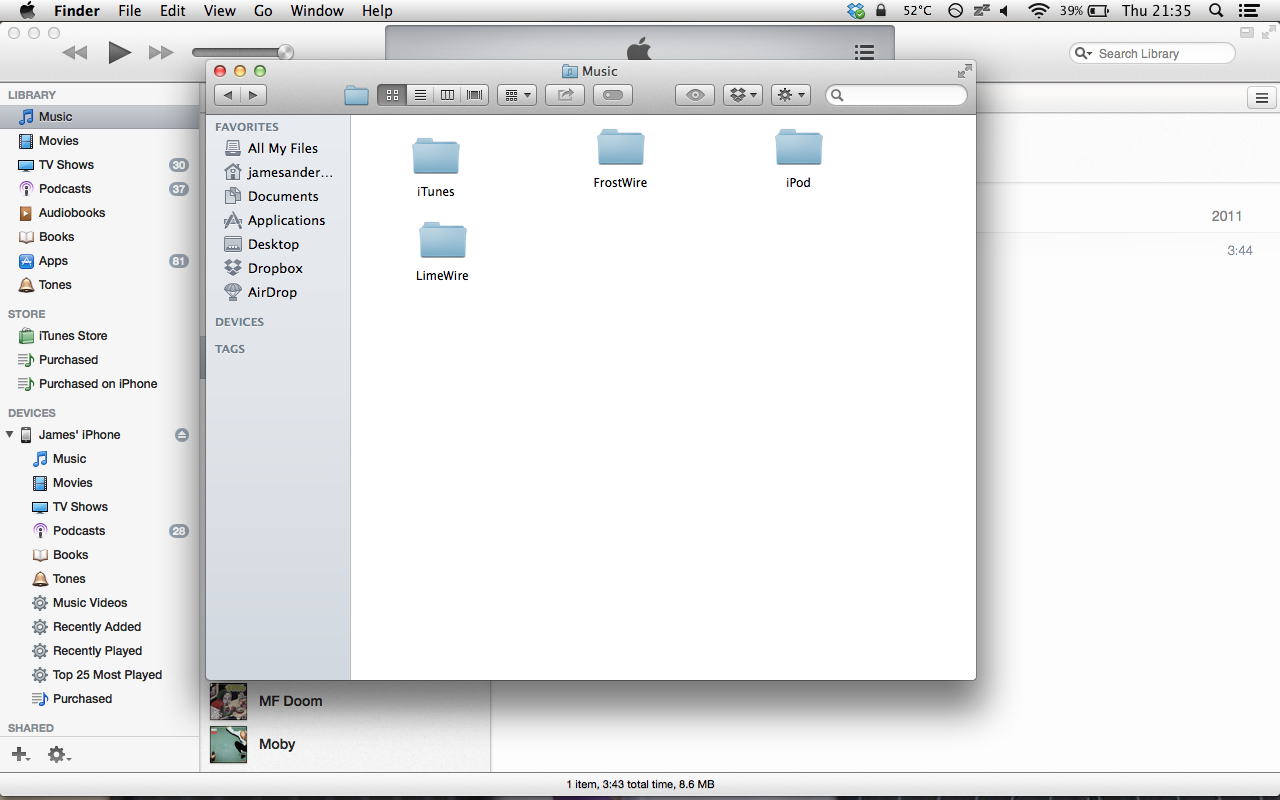Go back in Finder navigation
This screenshot has width=1280, height=800.
(228, 95)
